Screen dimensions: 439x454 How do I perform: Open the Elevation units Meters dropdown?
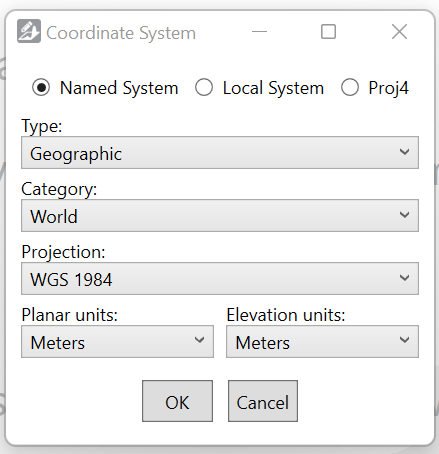pos(322,342)
